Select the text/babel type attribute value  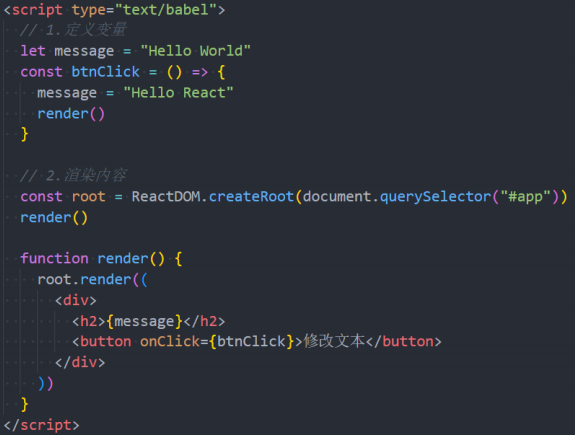(166, 10)
